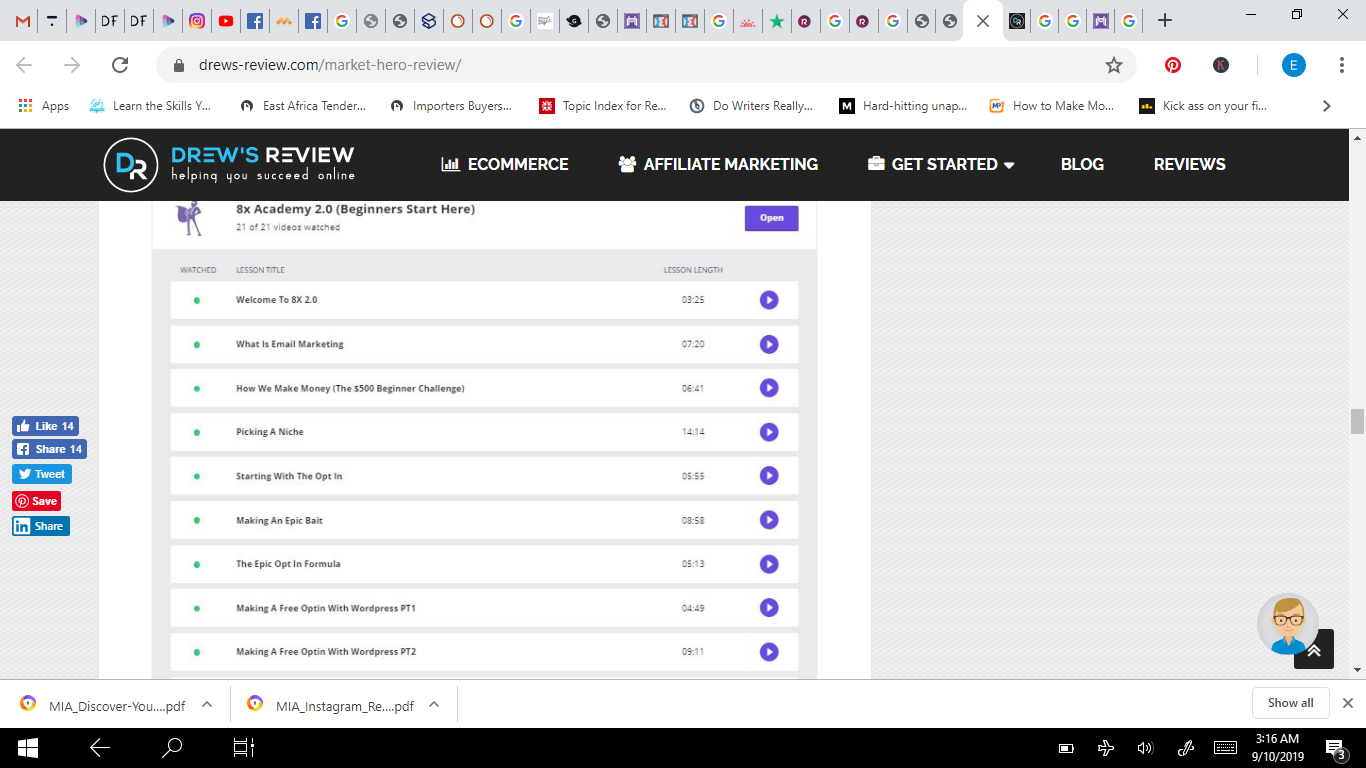Screen dimensions: 1366x768
Task: Open the MIA_Instagram_Re pdf download
Action: point(332,705)
